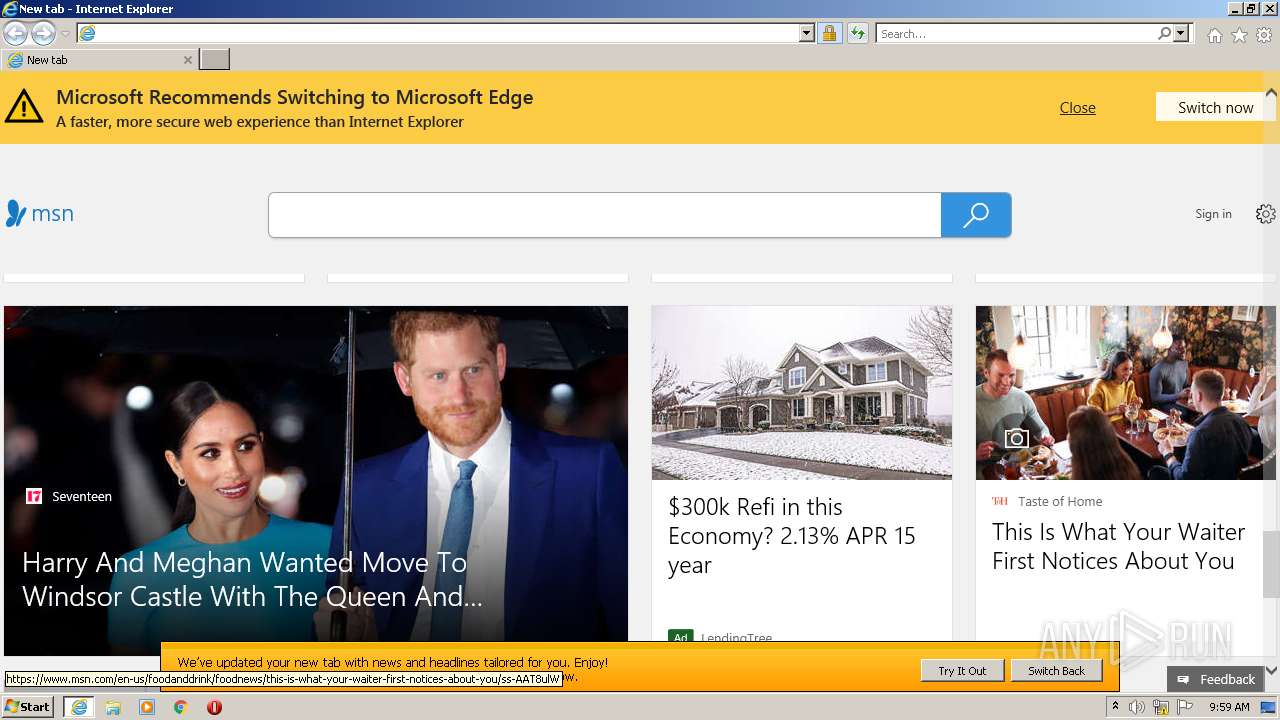The width and height of the screenshot is (1280, 720).
Task: Click the page scrollbar down arrow
Action: tap(1271, 671)
